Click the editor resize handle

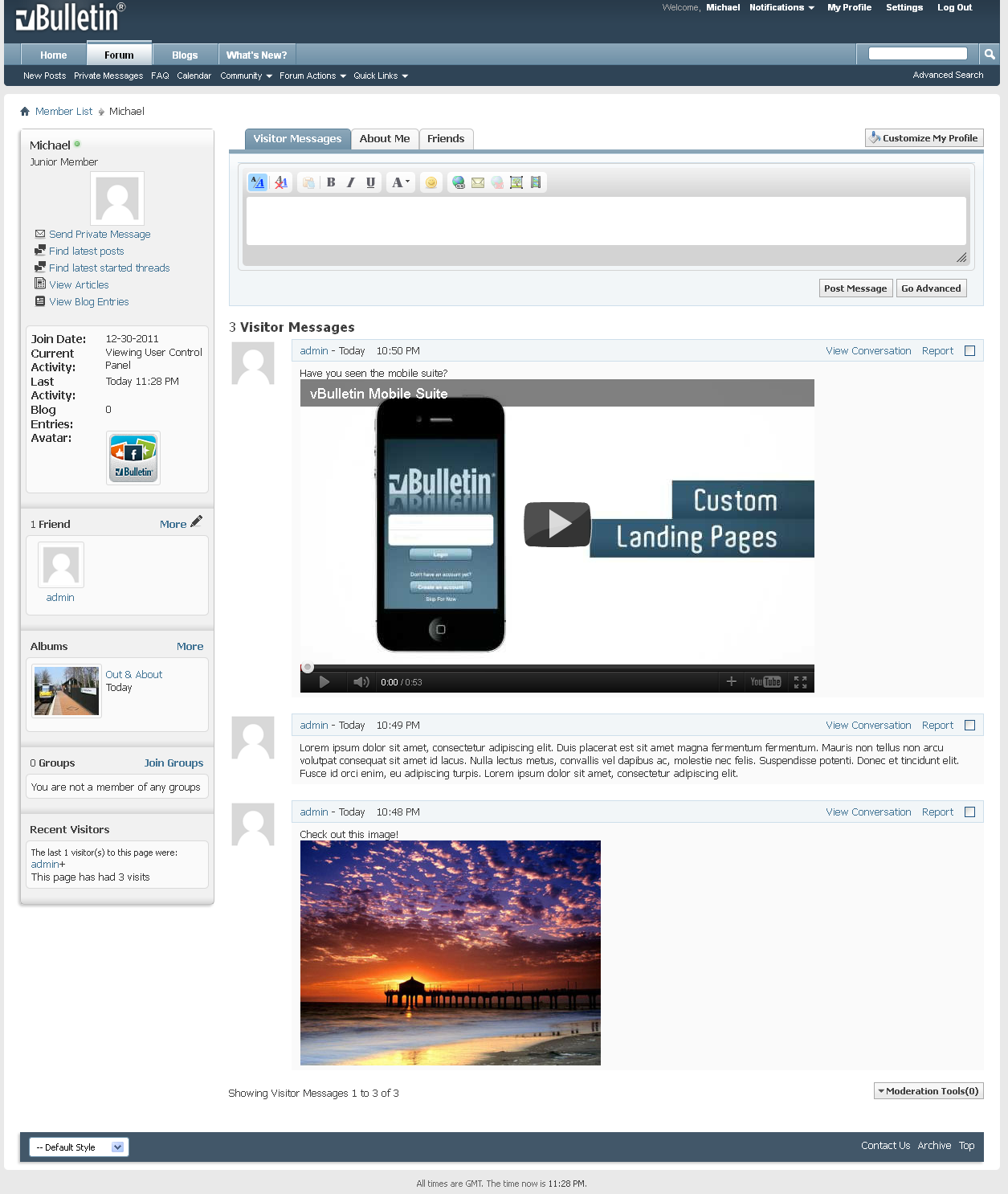pos(961,257)
